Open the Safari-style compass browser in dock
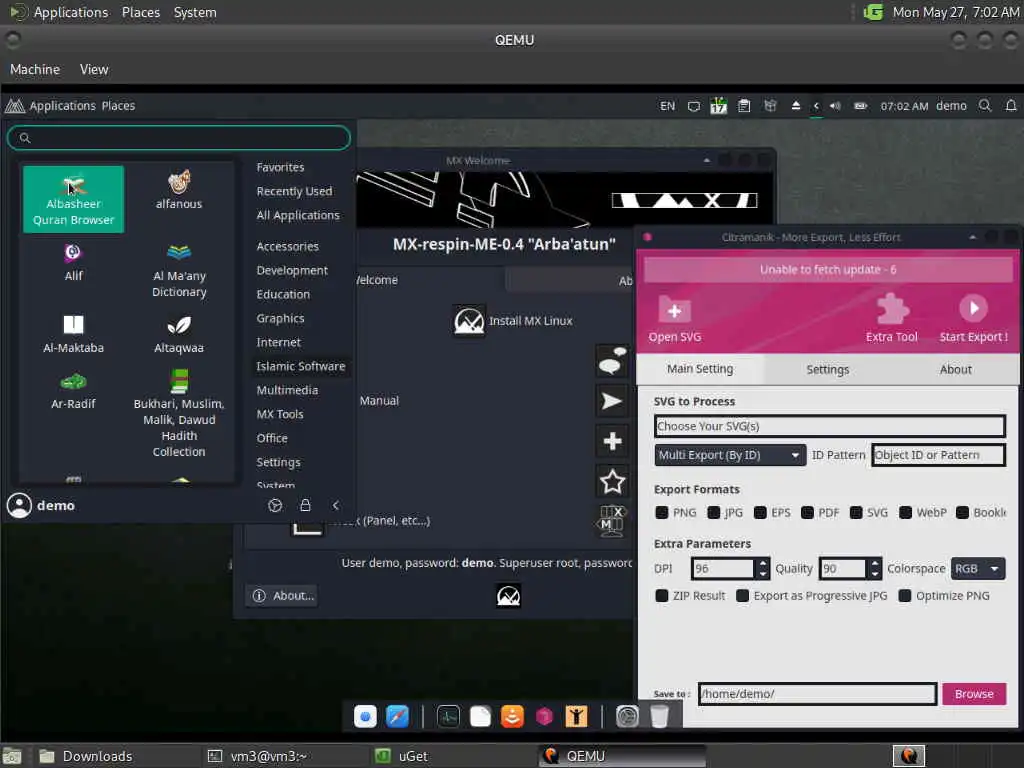The width and height of the screenshot is (1024, 768). click(397, 716)
